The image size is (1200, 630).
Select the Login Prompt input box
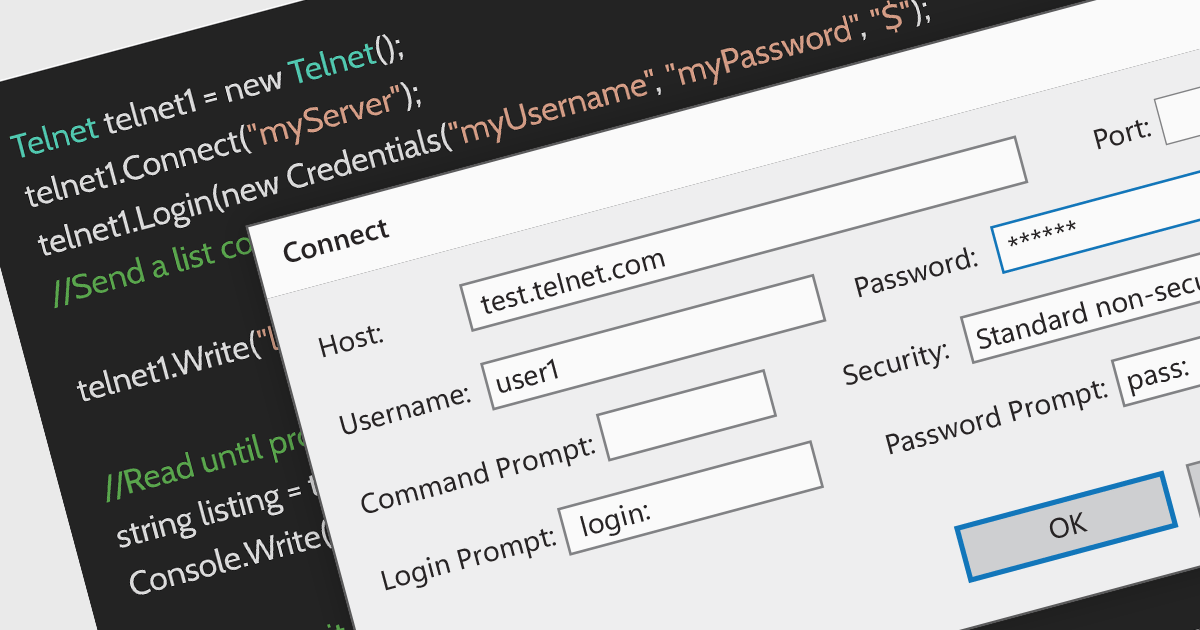[691, 497]
